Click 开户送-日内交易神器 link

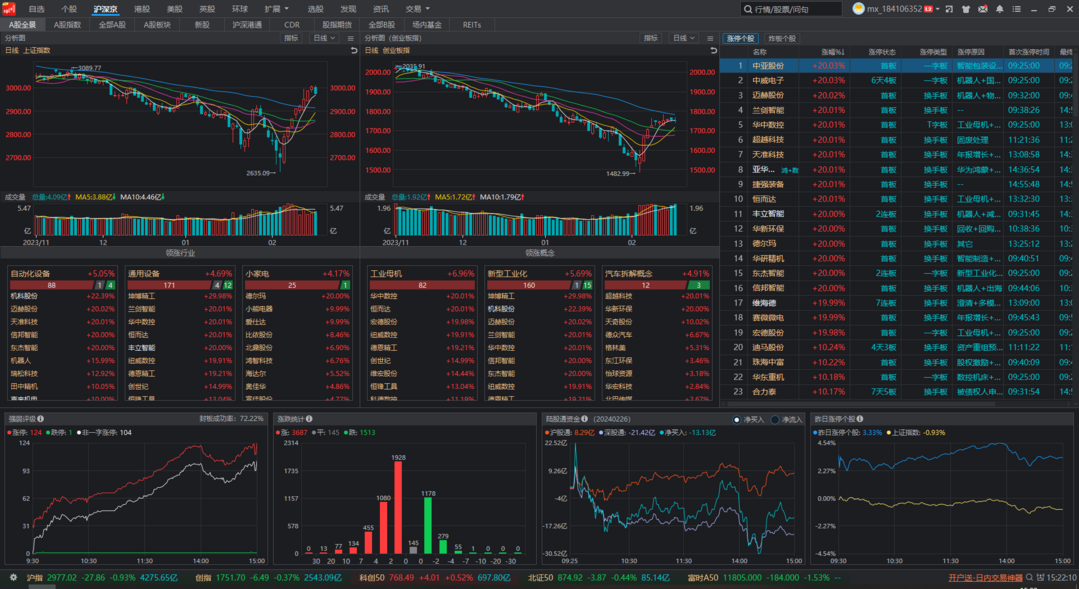(985, 578)
